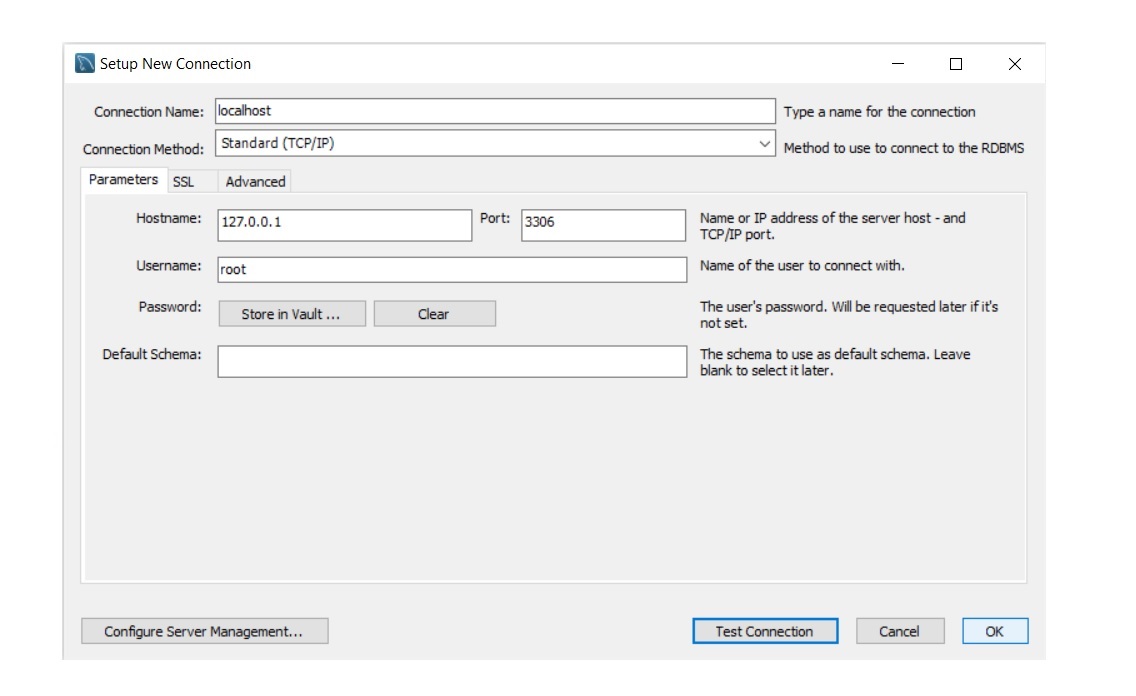Select the Port number field
The image size is (1136, 696).
pyautogui.click(x=602, y=223)
